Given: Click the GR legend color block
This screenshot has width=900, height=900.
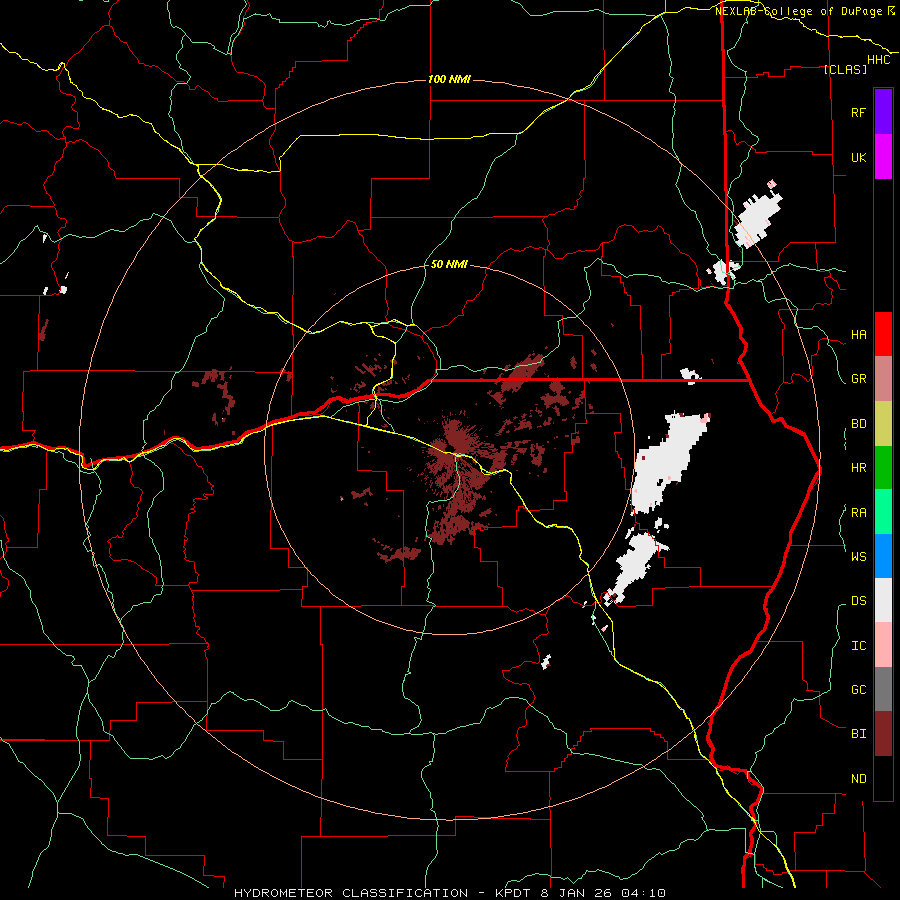Looking at the screenshot, I should 883,379.
